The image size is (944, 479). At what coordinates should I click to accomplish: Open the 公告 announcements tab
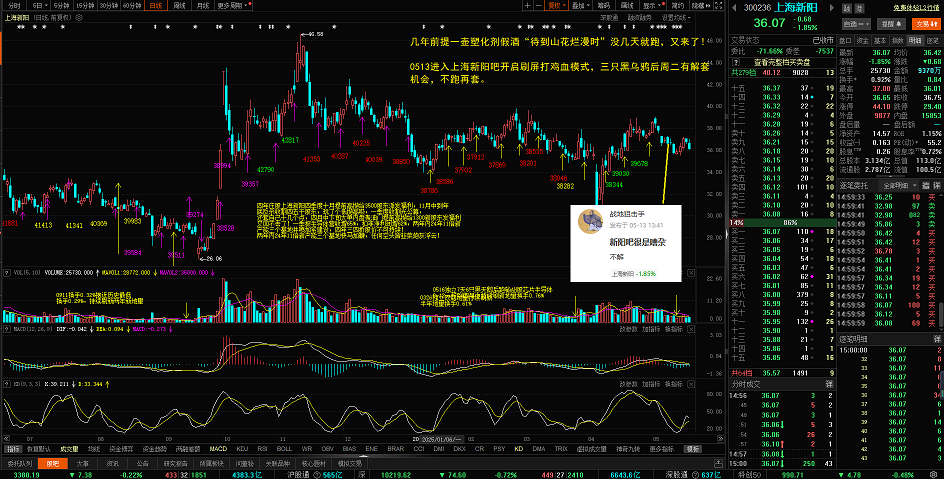tap(143, 463)
